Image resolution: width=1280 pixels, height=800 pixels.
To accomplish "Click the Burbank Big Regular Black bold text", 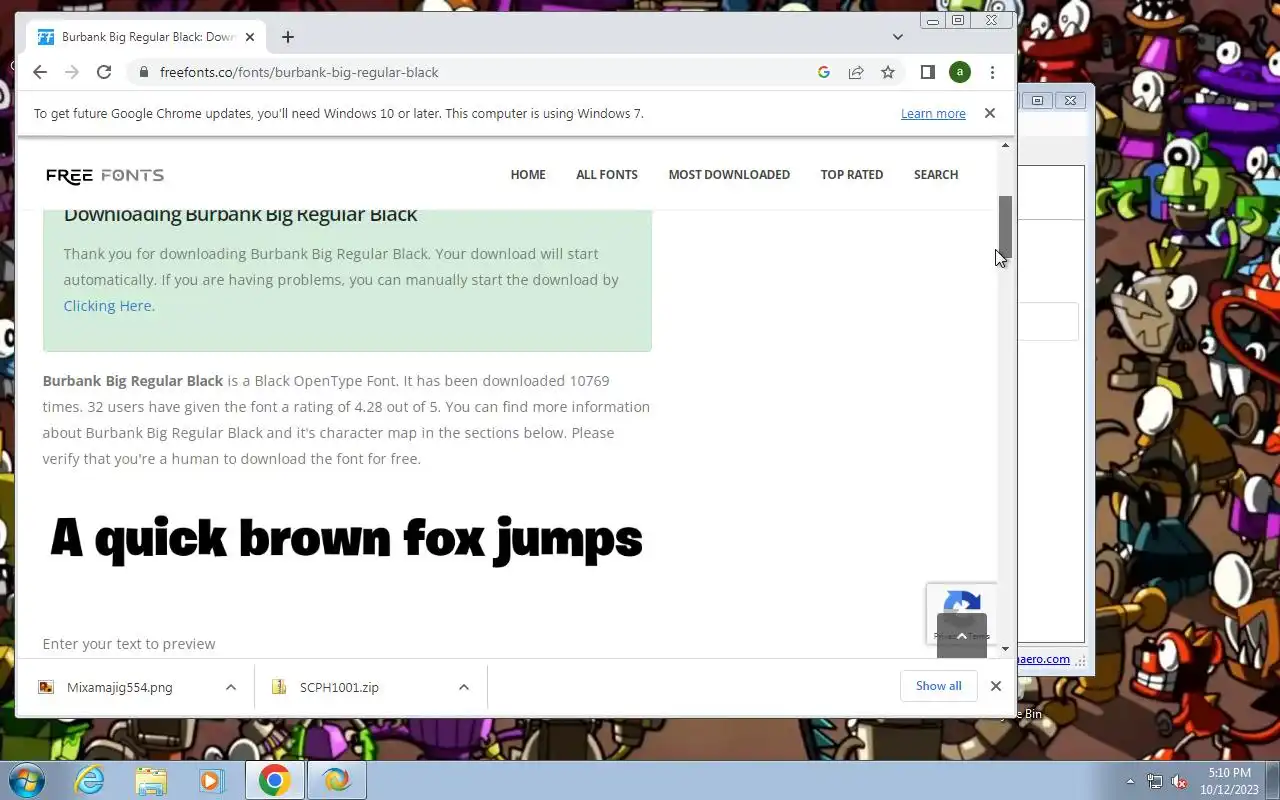I will pos(133,381).
